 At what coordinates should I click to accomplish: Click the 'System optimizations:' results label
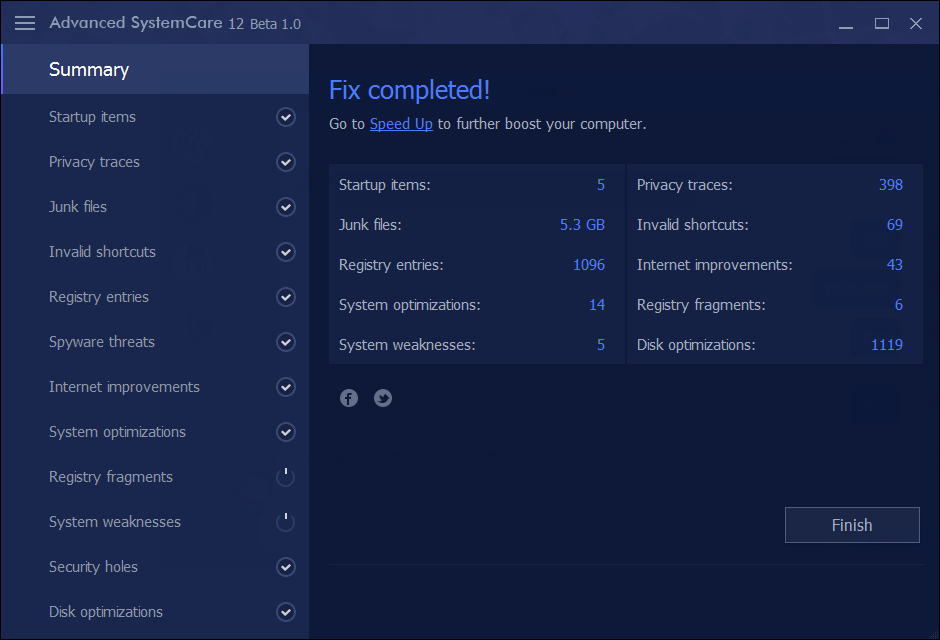click(409, 305)
